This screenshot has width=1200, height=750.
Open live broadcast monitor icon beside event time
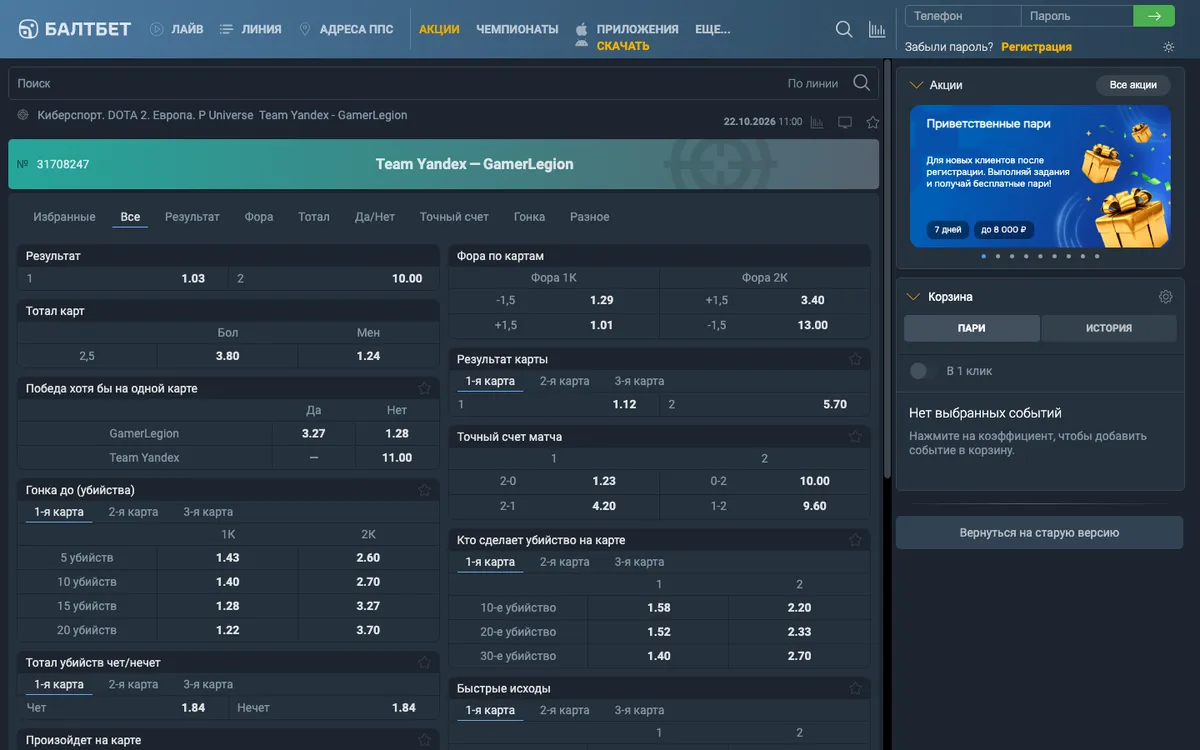click(x=845, y=122)
